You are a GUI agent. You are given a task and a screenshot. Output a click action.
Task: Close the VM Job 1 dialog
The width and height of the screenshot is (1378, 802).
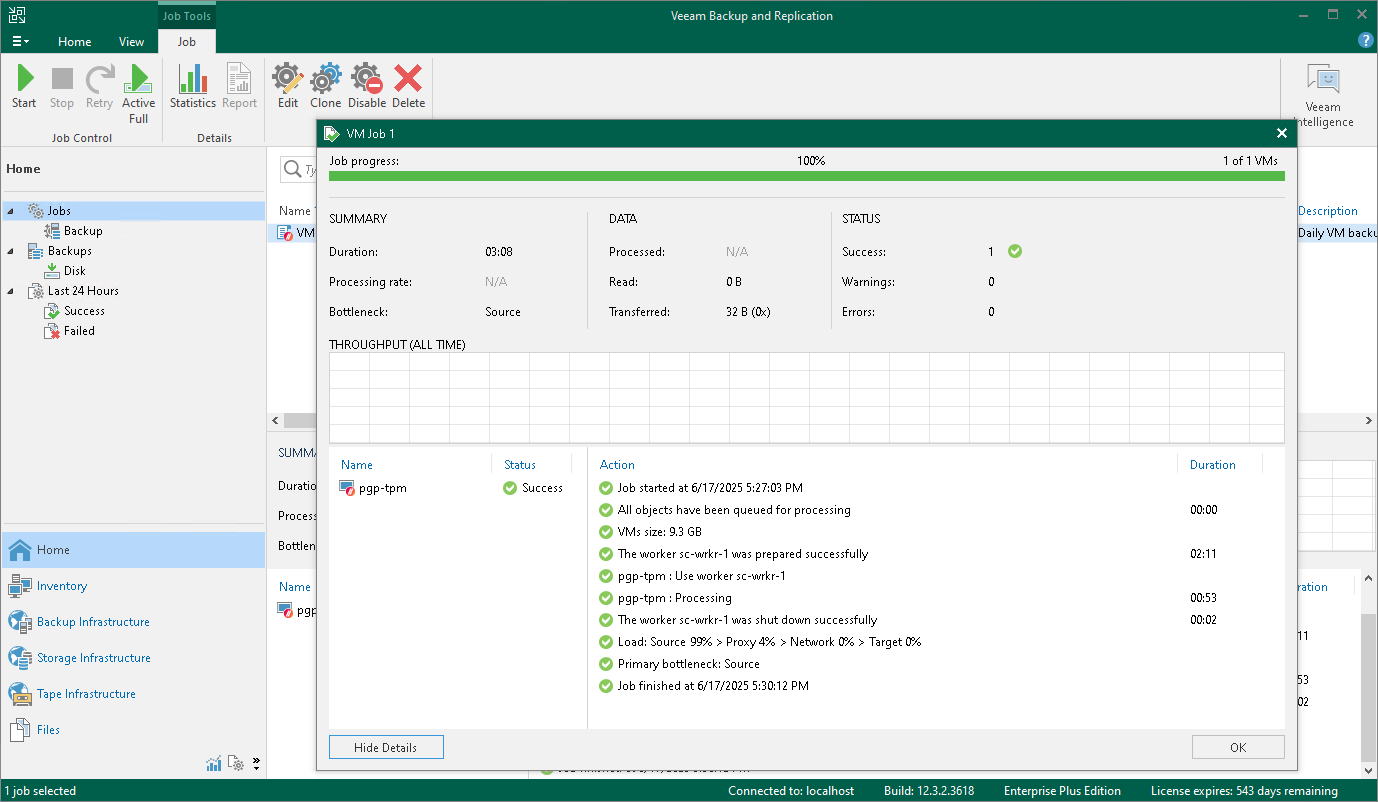tap(1282, 133)
